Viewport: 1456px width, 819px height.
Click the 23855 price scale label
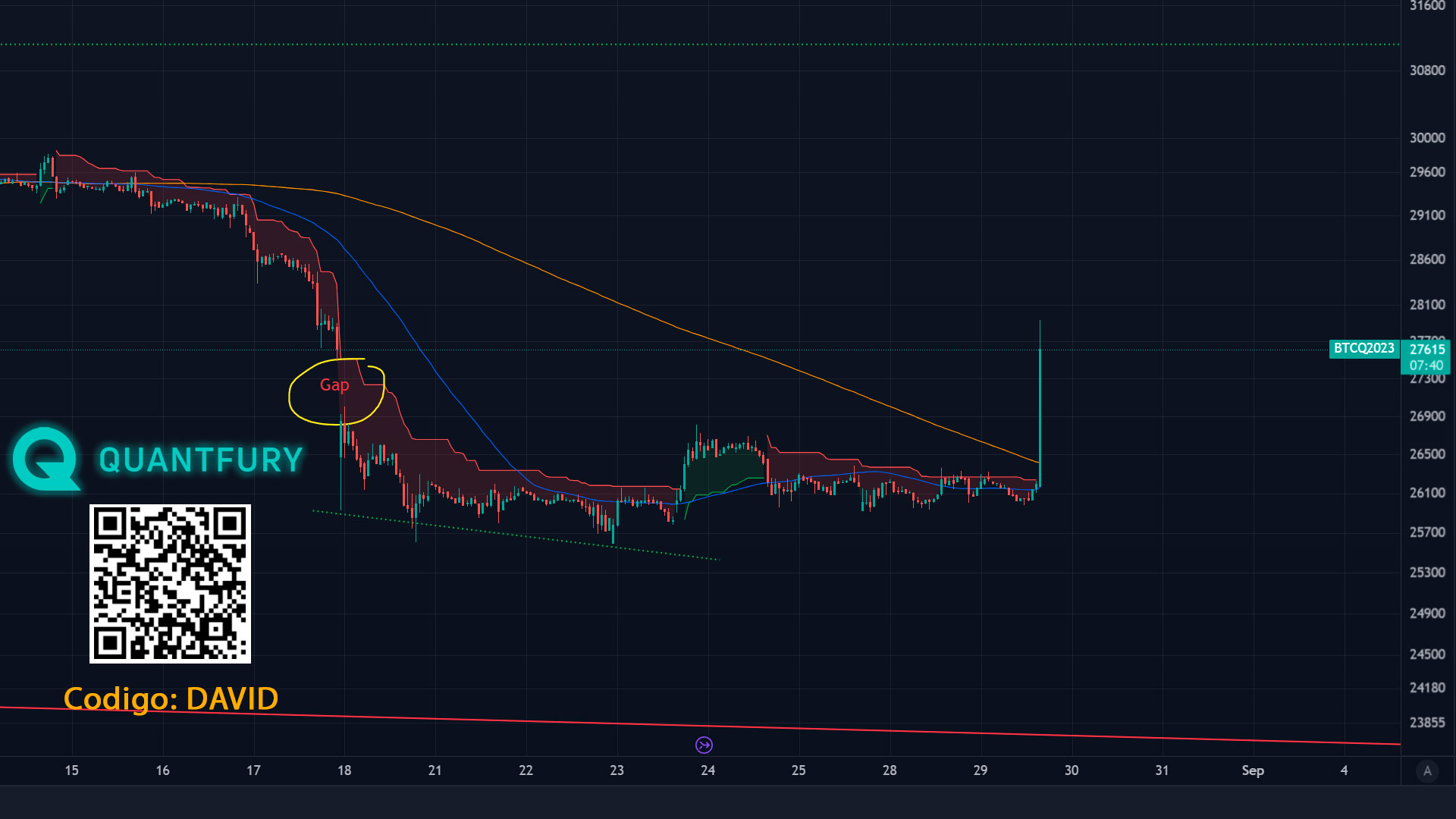(1426, 723)
